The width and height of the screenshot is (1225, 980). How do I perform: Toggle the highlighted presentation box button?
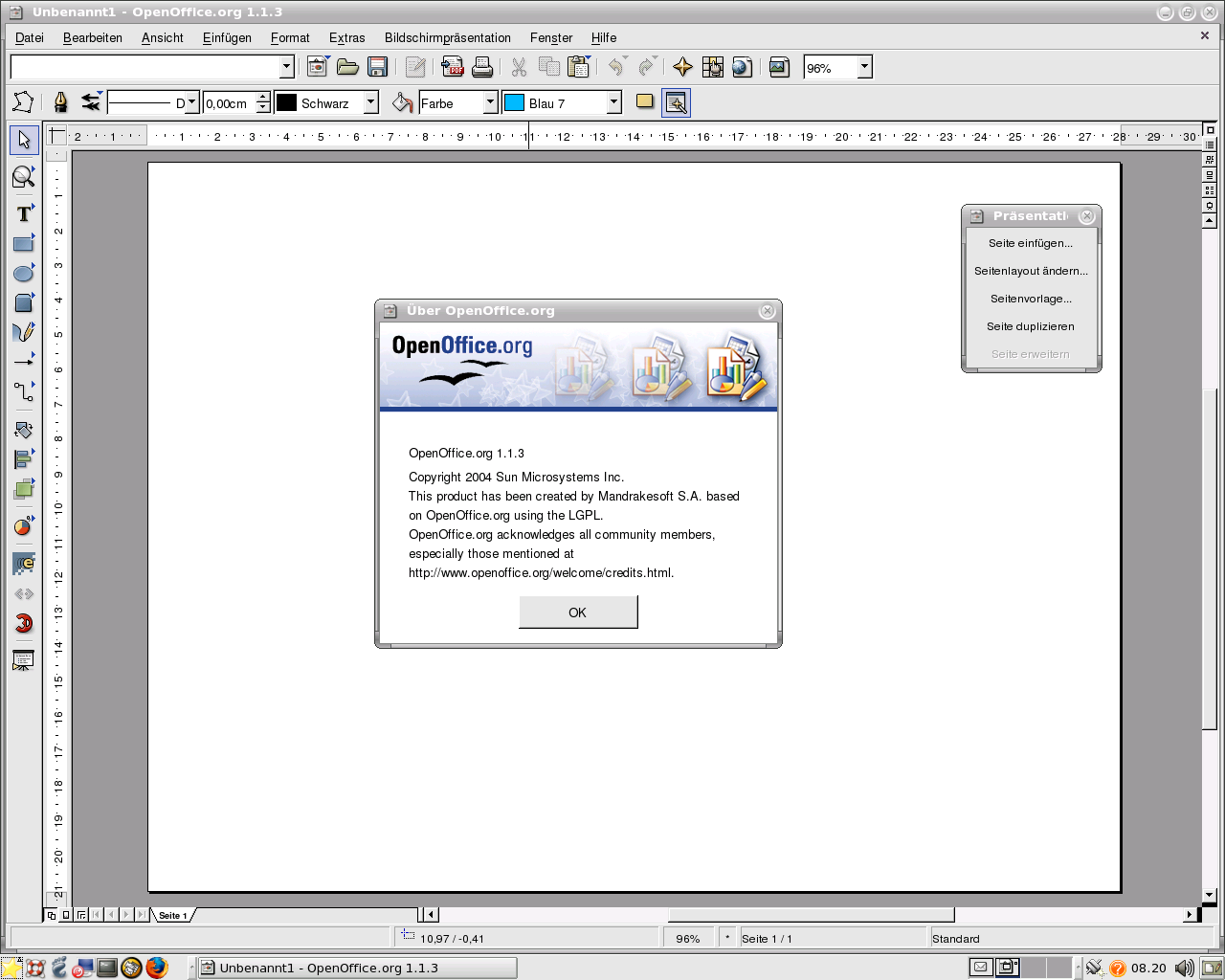[x=676, y=102]
